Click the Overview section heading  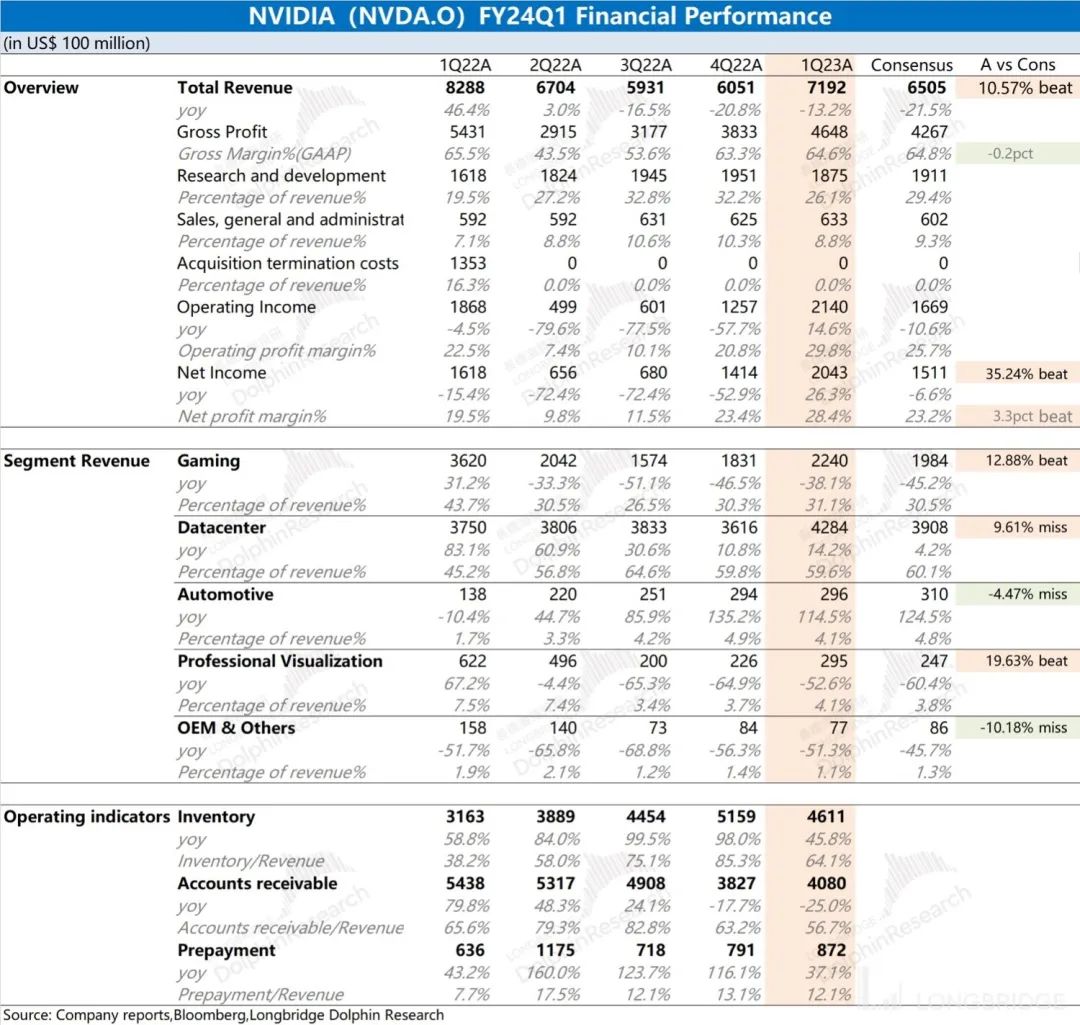click(x=41, y=87)
